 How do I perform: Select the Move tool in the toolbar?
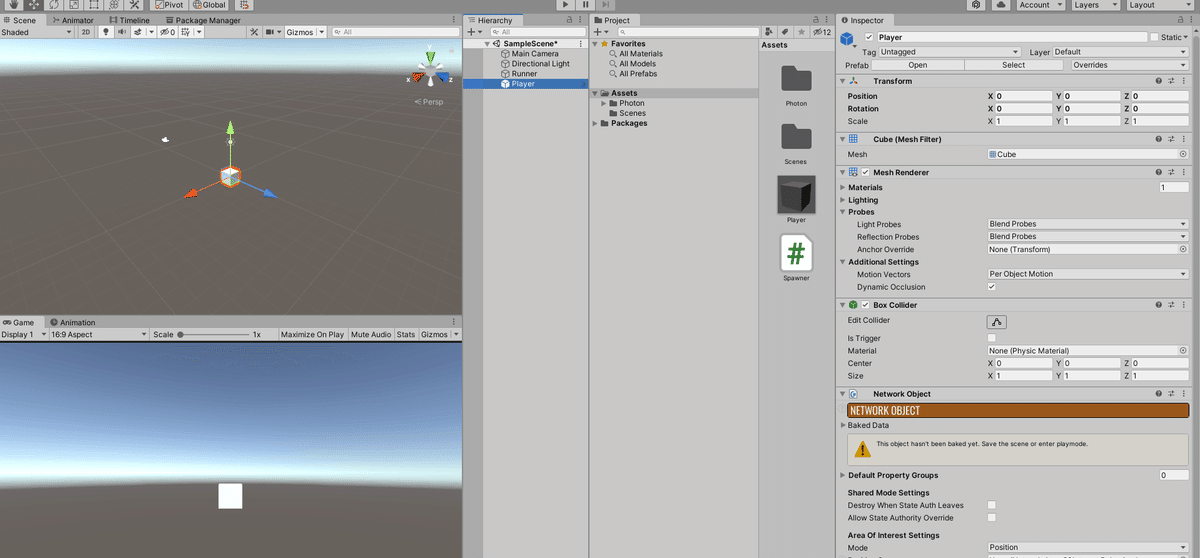coord(33,5)
